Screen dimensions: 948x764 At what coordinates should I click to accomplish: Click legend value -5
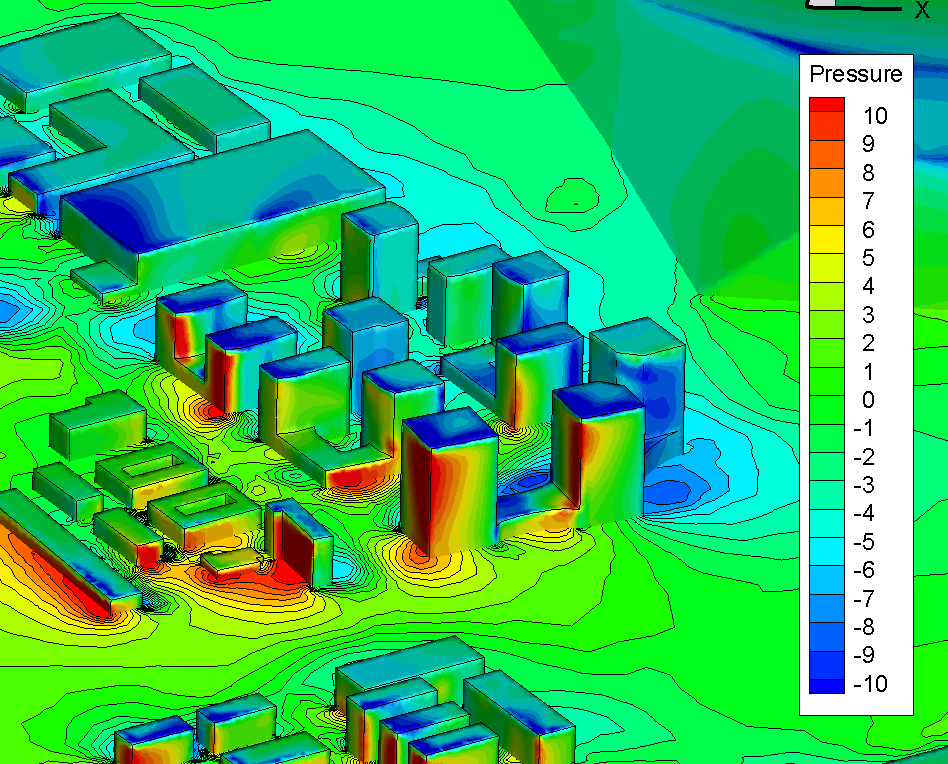(864, 542)
